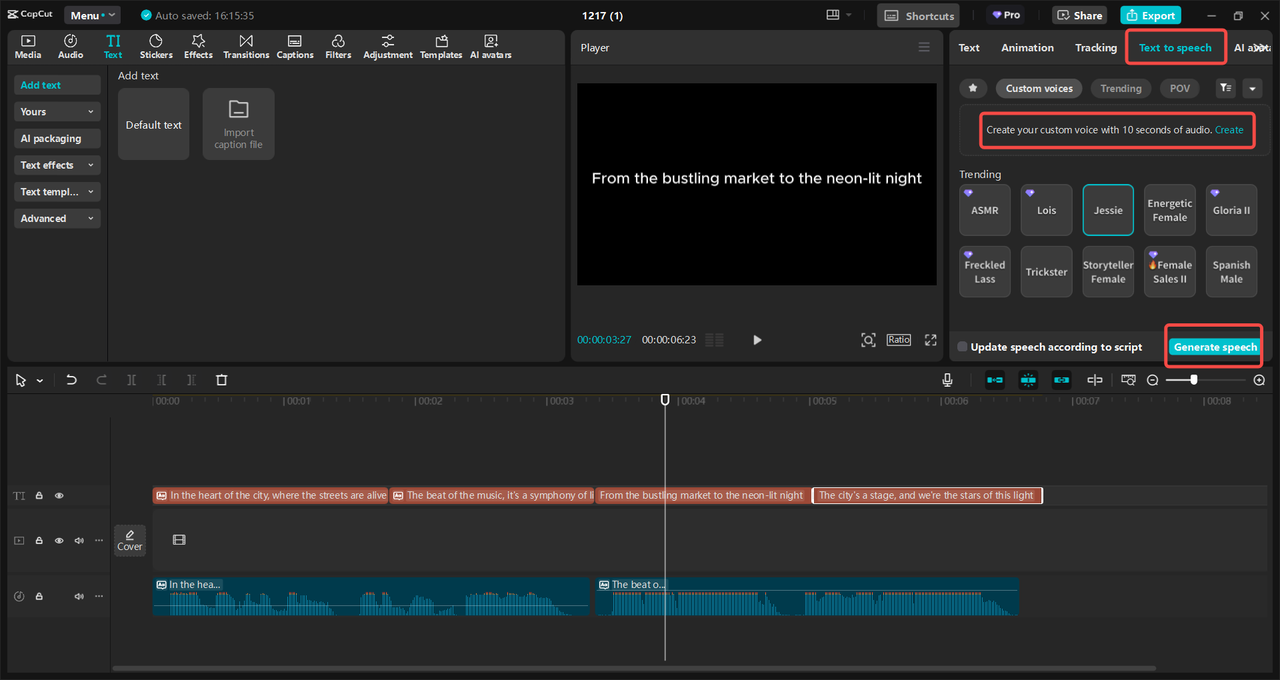The image size is (1280, 680).
Task: Click the player focus-frame scan icon
Action: 868,340
